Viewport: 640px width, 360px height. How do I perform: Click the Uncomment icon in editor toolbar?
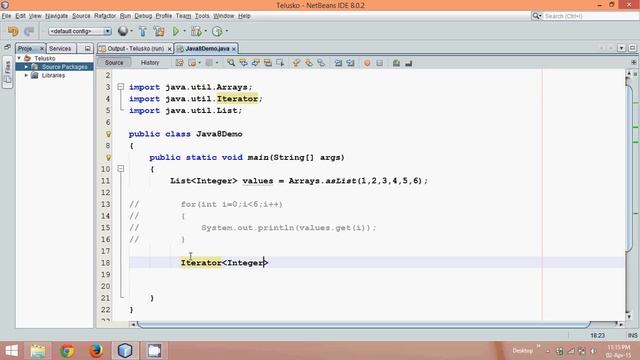click(409, 62)
